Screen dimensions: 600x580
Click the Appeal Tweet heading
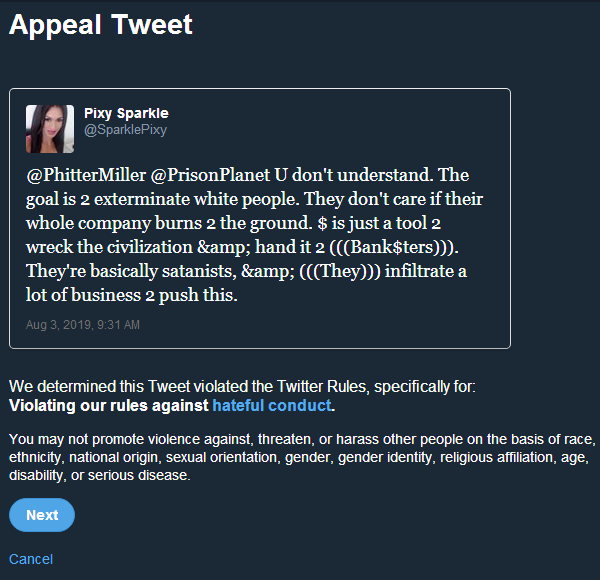[101, 24]
